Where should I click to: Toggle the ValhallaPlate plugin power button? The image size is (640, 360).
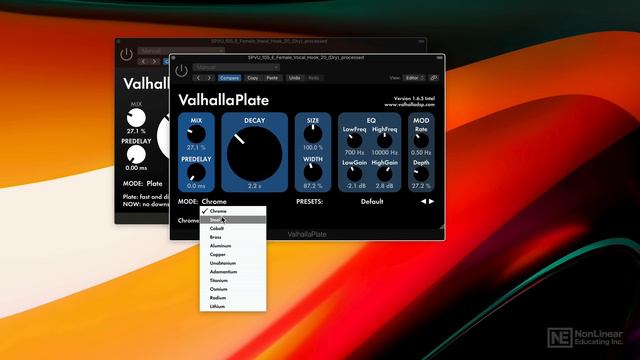pos(181,71)
